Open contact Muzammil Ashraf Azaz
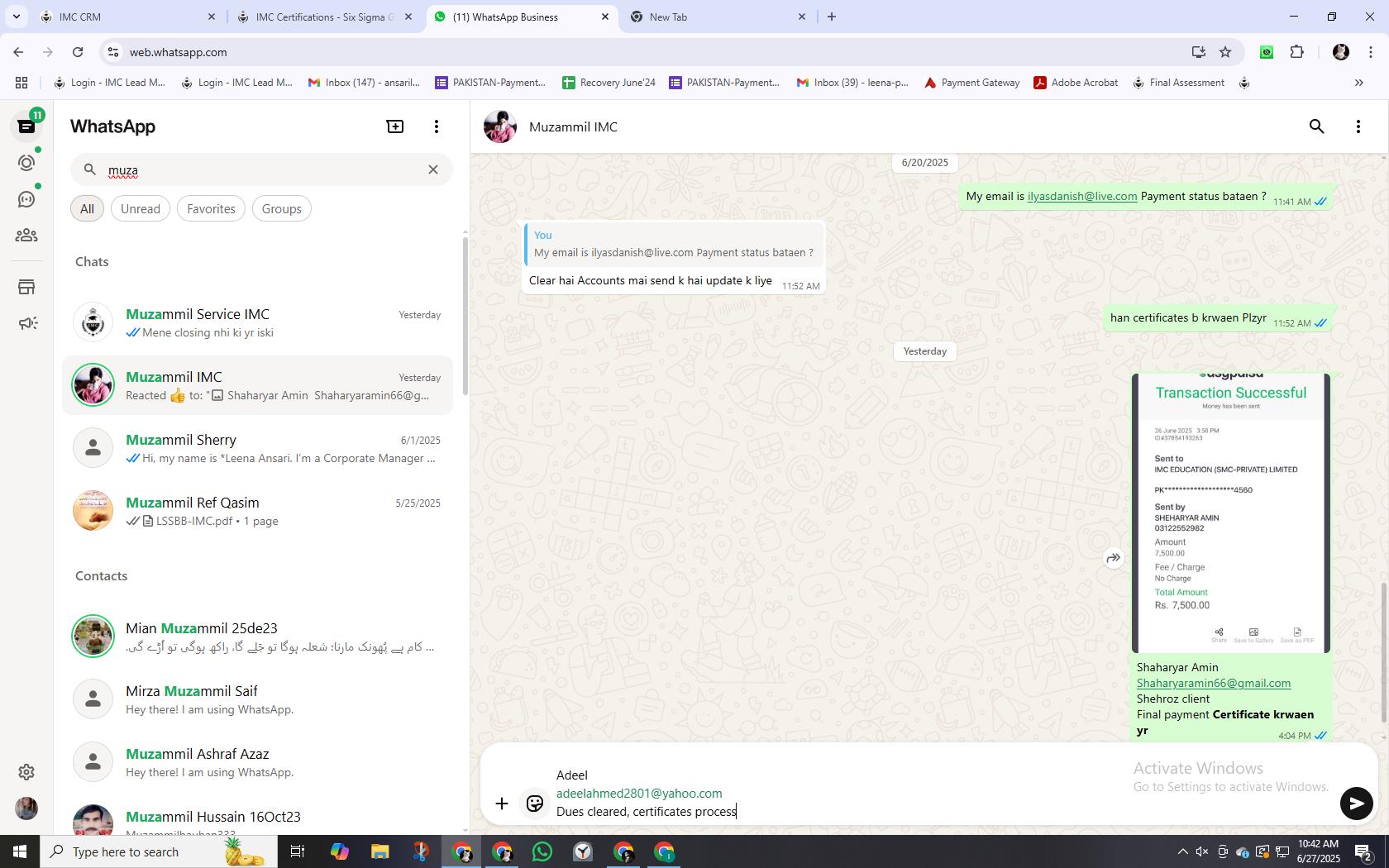Image resolution: width=1389 pixels, height=868 pixels. click(258, 762)
